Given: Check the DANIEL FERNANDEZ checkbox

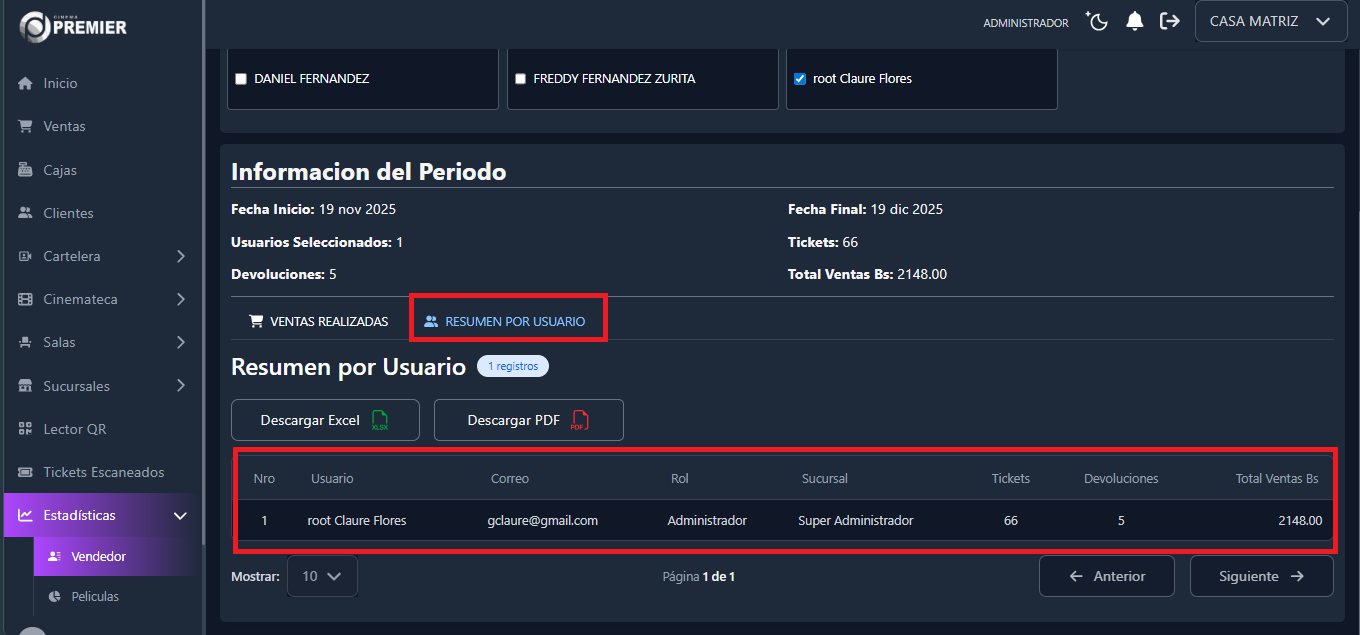Looking at the screenshot, I should tap(240, 79).
